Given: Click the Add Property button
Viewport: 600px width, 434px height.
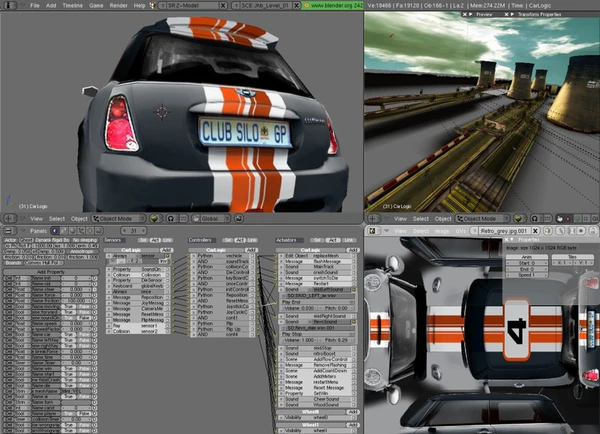Looking at the screenshot, I should click(x=50, y=271).
